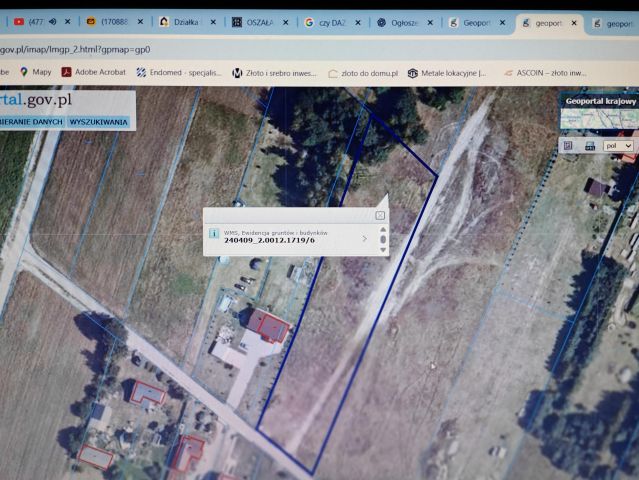
Task: Expand parcel 240409_2.0012.1719/6 details arrow
Action: [365, 238]
